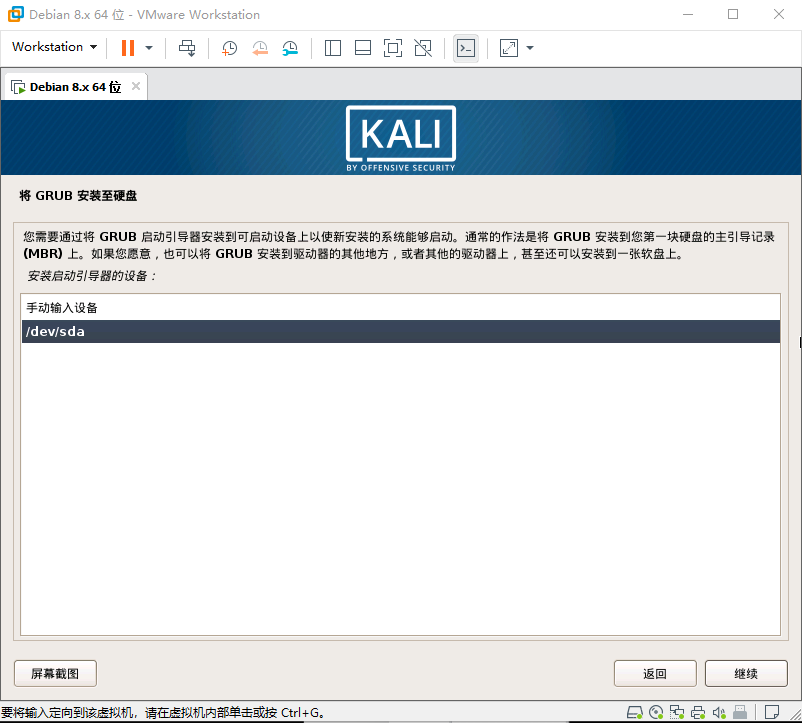The image size is (802, 723).
Task: Toggle the thumbnail bar view
Action: pyautogui.click(x=363, y=48)
